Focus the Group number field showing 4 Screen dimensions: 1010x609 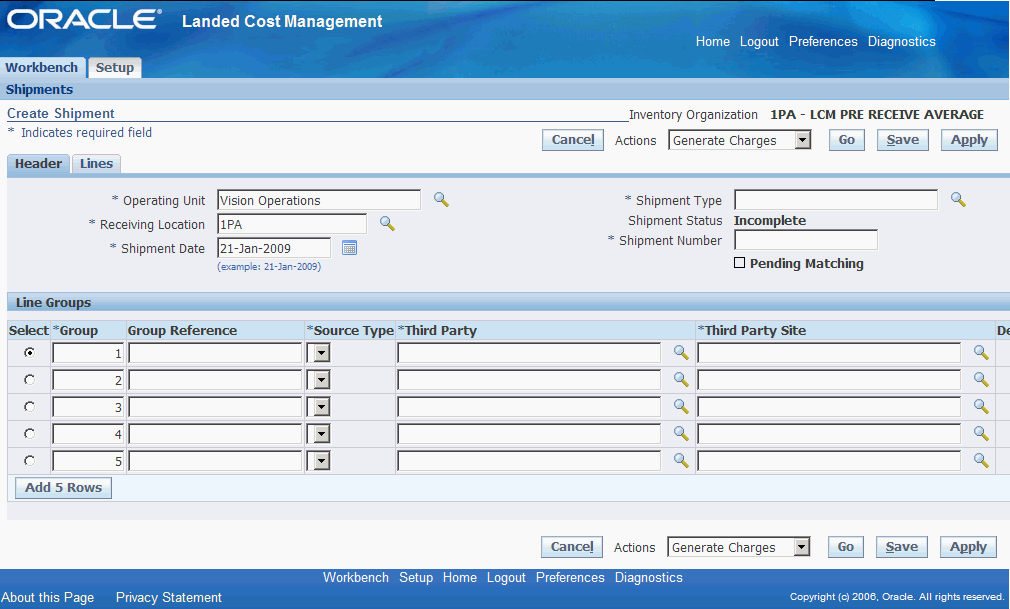(x=88, y=434)
